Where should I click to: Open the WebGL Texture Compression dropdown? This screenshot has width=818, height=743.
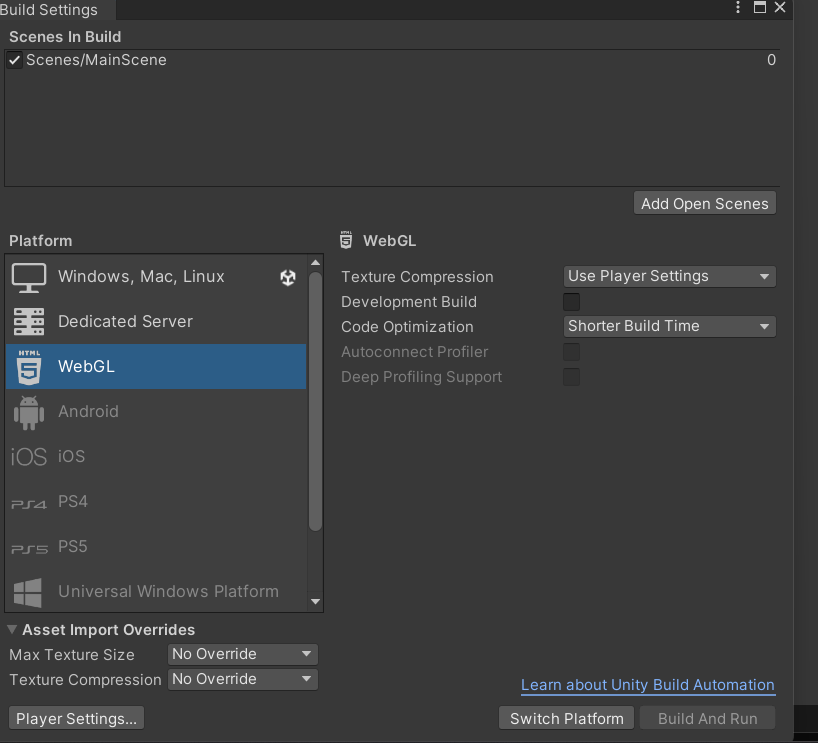(x=669, y=277)
